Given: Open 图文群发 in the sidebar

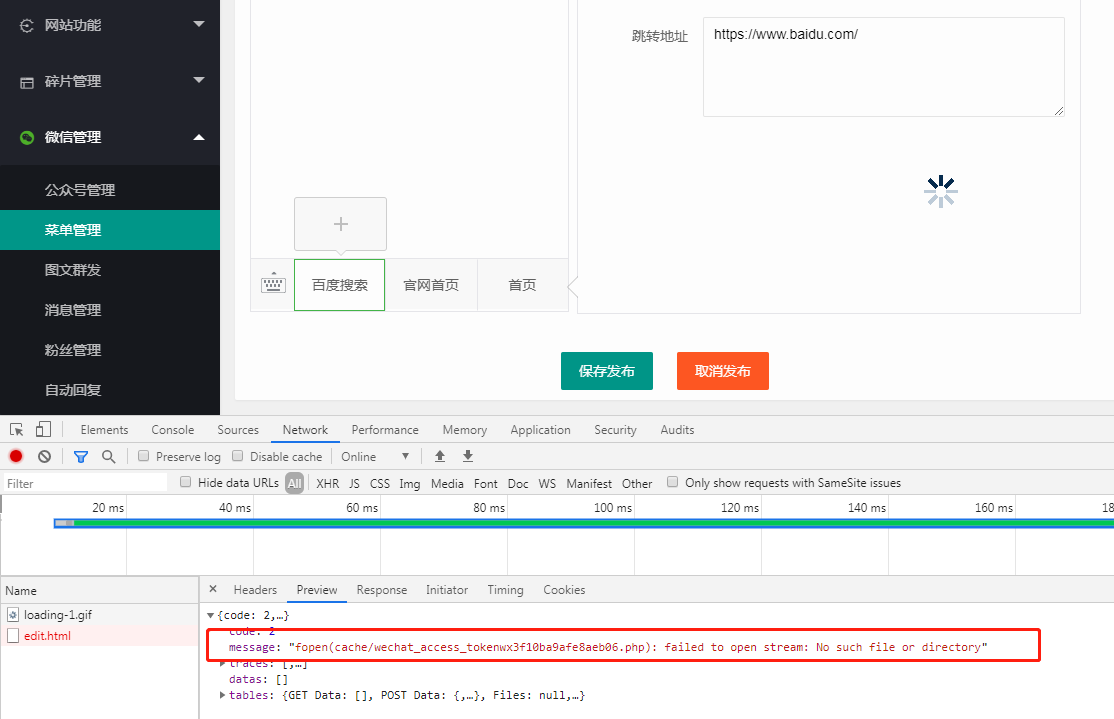Looking at the screenshot, I should (110, 270).
